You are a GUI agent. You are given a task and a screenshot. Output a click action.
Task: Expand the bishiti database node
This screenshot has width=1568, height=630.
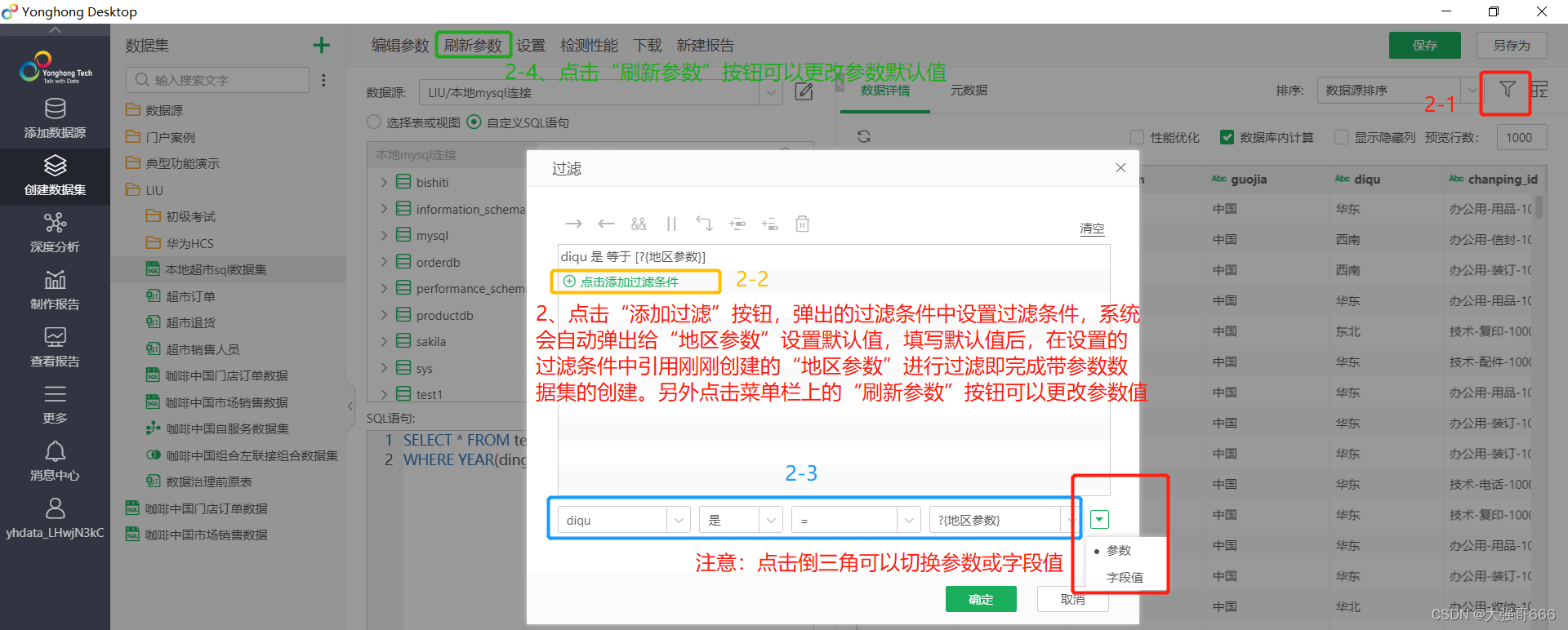[384, 182]
